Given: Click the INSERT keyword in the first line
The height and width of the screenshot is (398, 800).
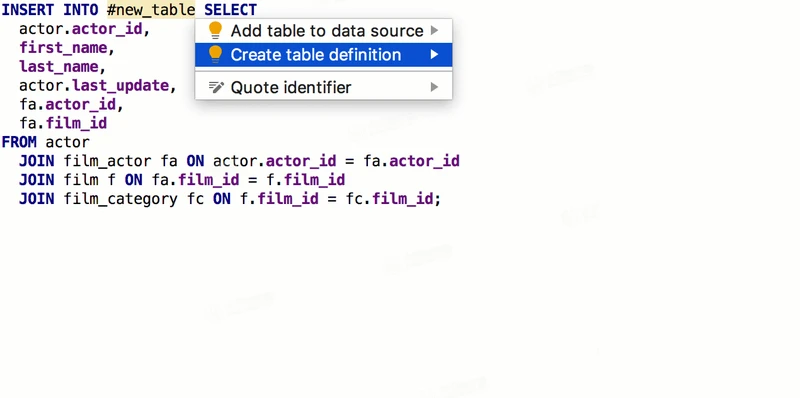Looking at the screenshot, I should (x=28, y=10).
